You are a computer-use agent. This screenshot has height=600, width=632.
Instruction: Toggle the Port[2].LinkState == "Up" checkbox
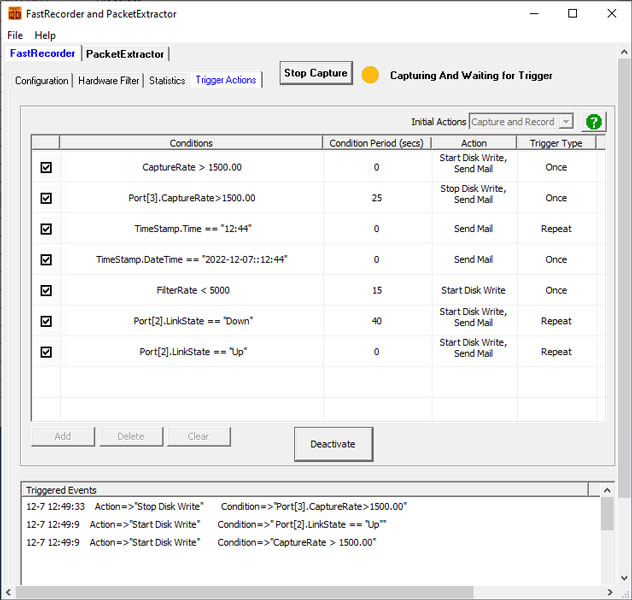46,352
